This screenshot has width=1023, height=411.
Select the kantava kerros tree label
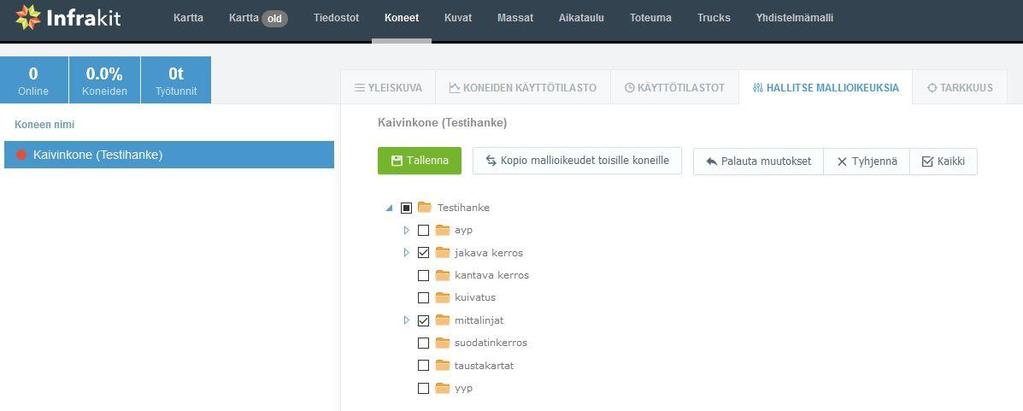click(491, 275)
